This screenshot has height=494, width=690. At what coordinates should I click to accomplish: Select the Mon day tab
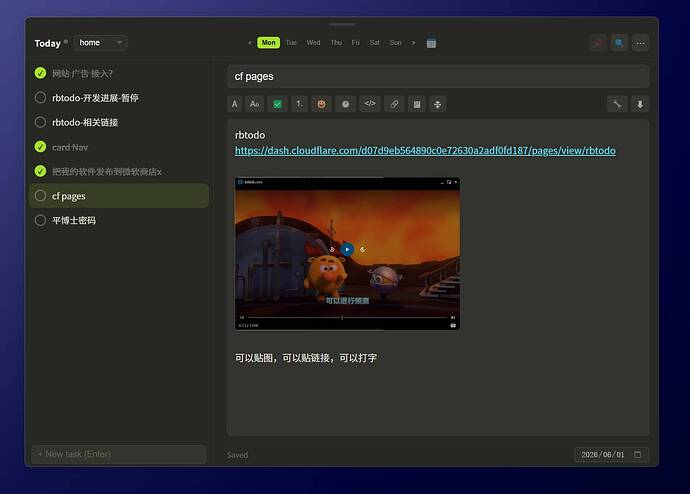[268, 43]
